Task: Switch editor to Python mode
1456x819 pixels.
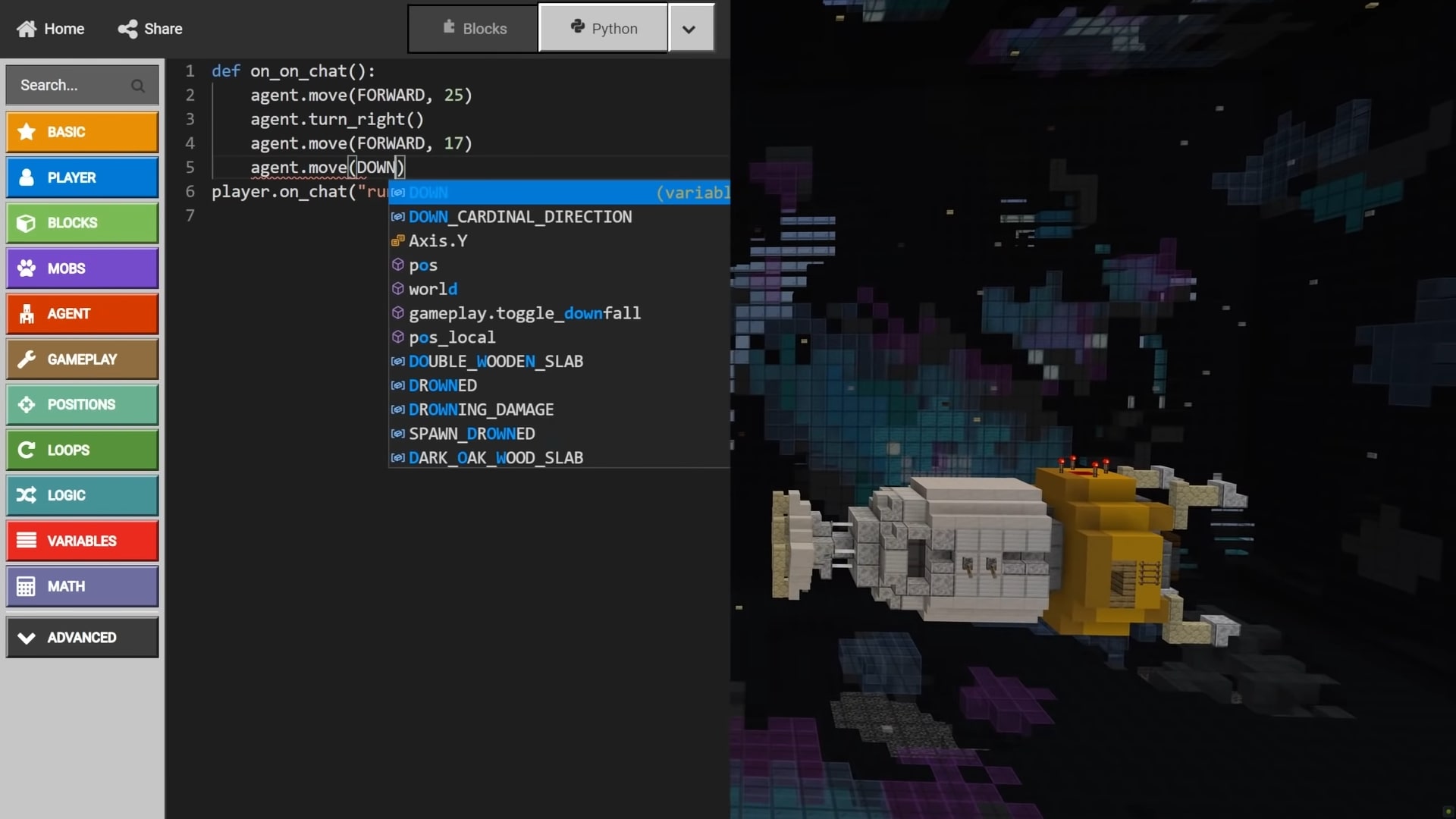Action: 604,29
